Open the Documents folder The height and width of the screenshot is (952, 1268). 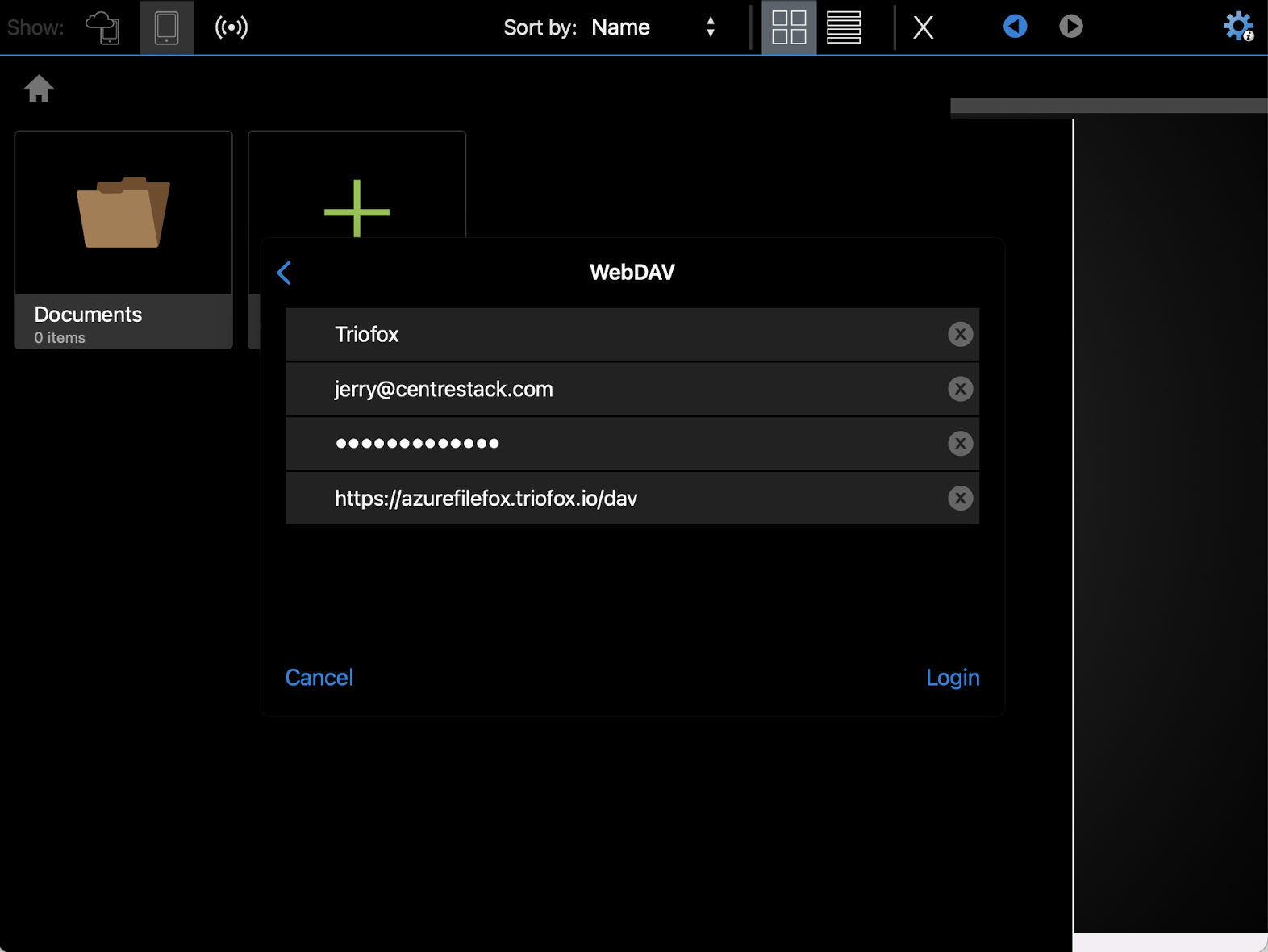[x=123, y=240]
